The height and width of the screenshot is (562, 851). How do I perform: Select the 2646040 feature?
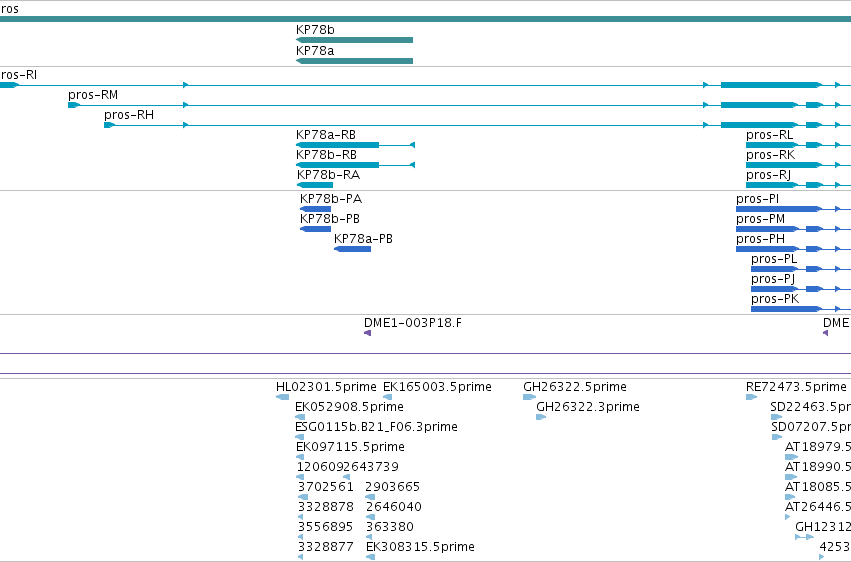click(x=370, y=518)
